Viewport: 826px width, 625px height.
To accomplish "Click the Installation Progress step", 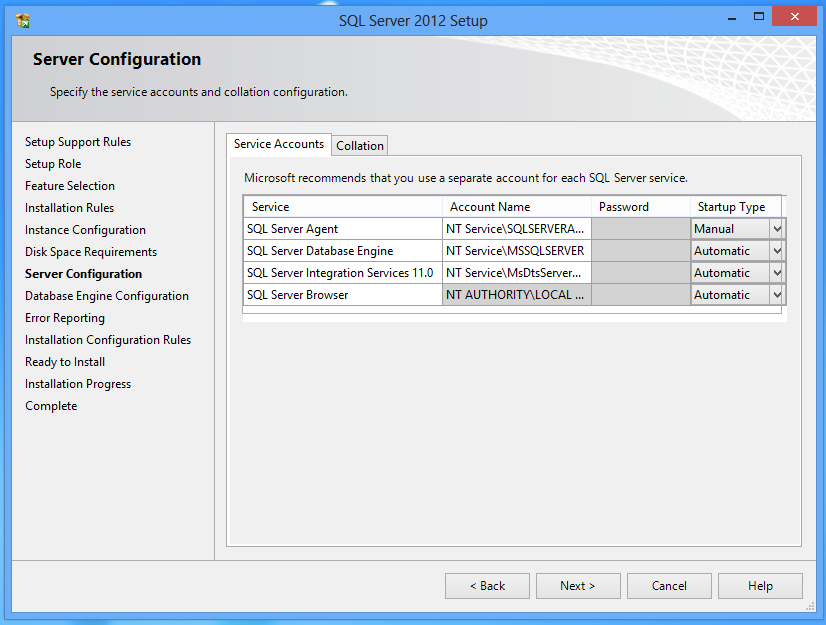I will click(x=78, y=384).
